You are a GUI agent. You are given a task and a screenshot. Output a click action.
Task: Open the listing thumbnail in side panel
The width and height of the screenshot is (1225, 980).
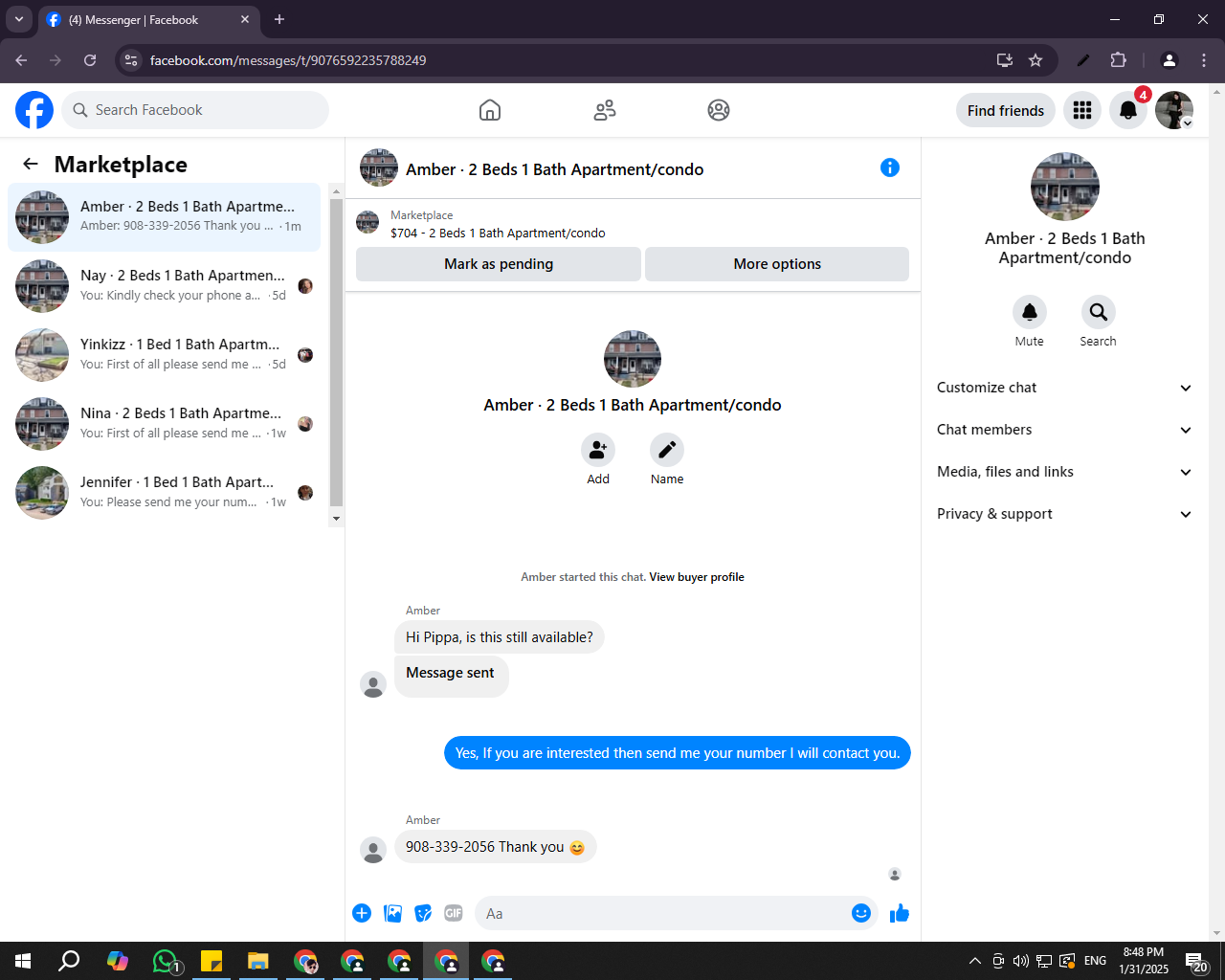[1065, 187]
